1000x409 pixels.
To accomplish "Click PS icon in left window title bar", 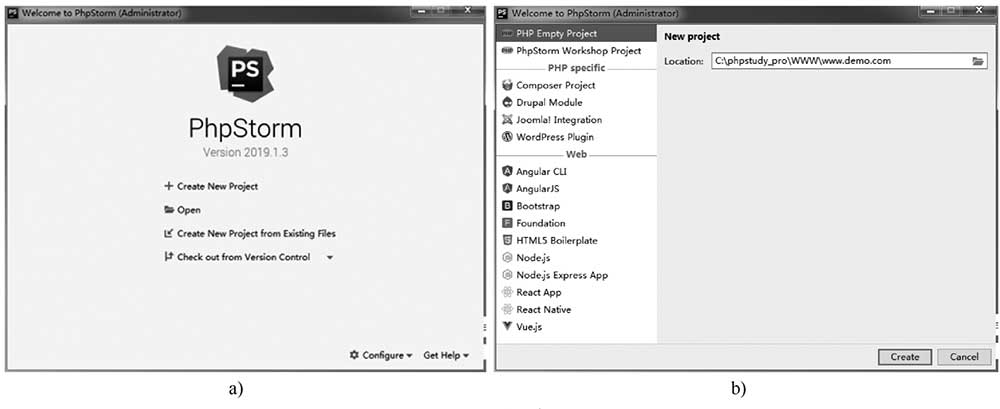I will tap(13, 13).
